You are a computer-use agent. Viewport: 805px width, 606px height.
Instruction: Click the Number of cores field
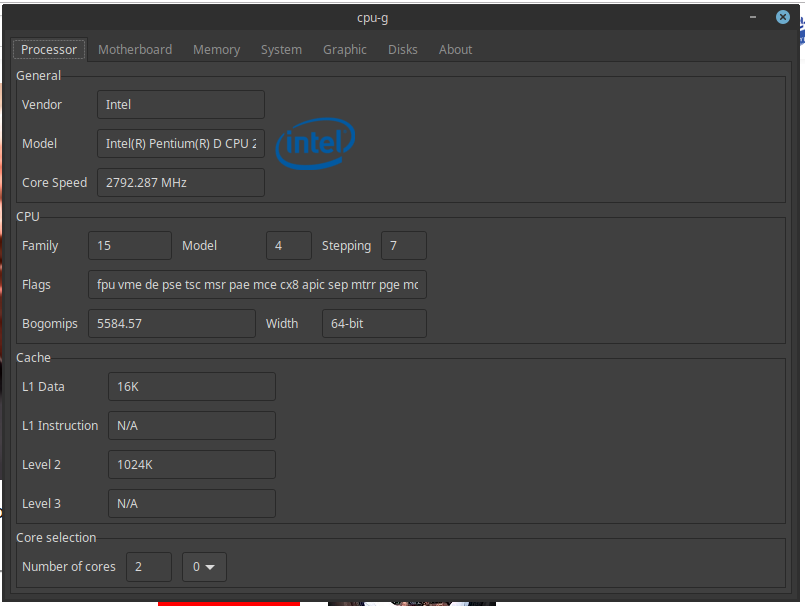[149, 567]
